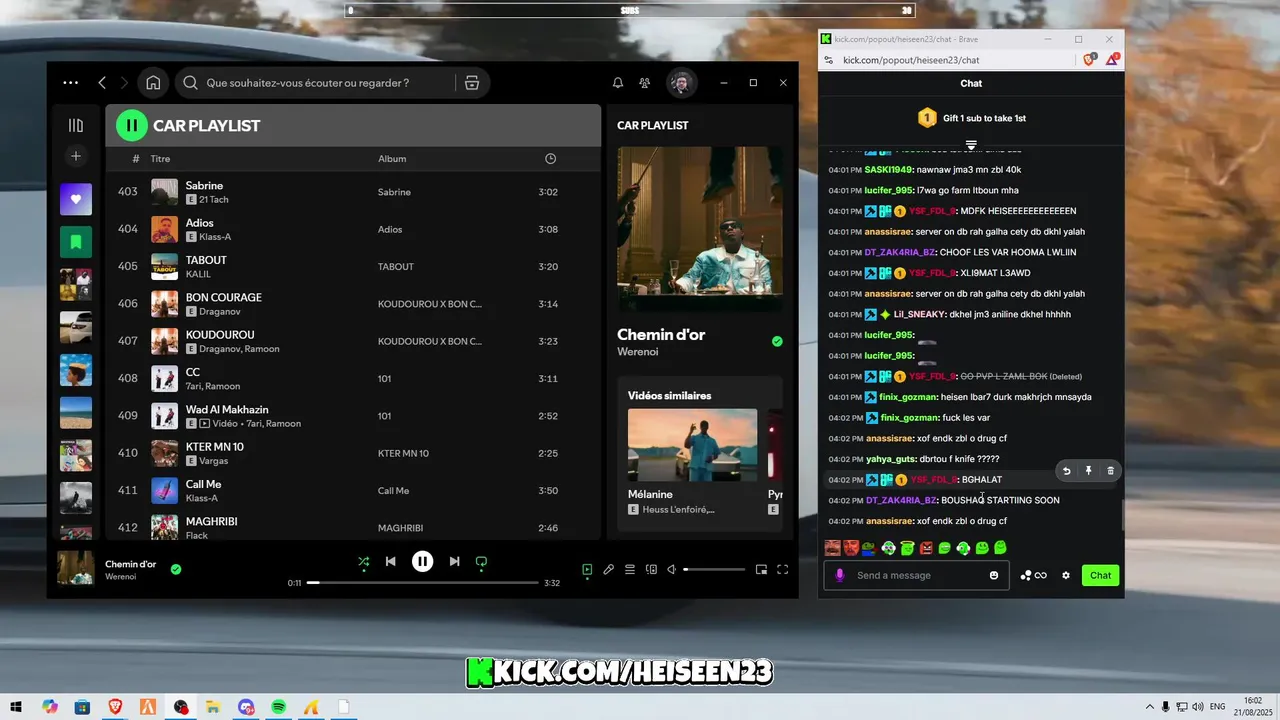The height and width of the screenshot is (720, 1280).
Task: Open the Friend Activity icon
Action: (645, 83)
